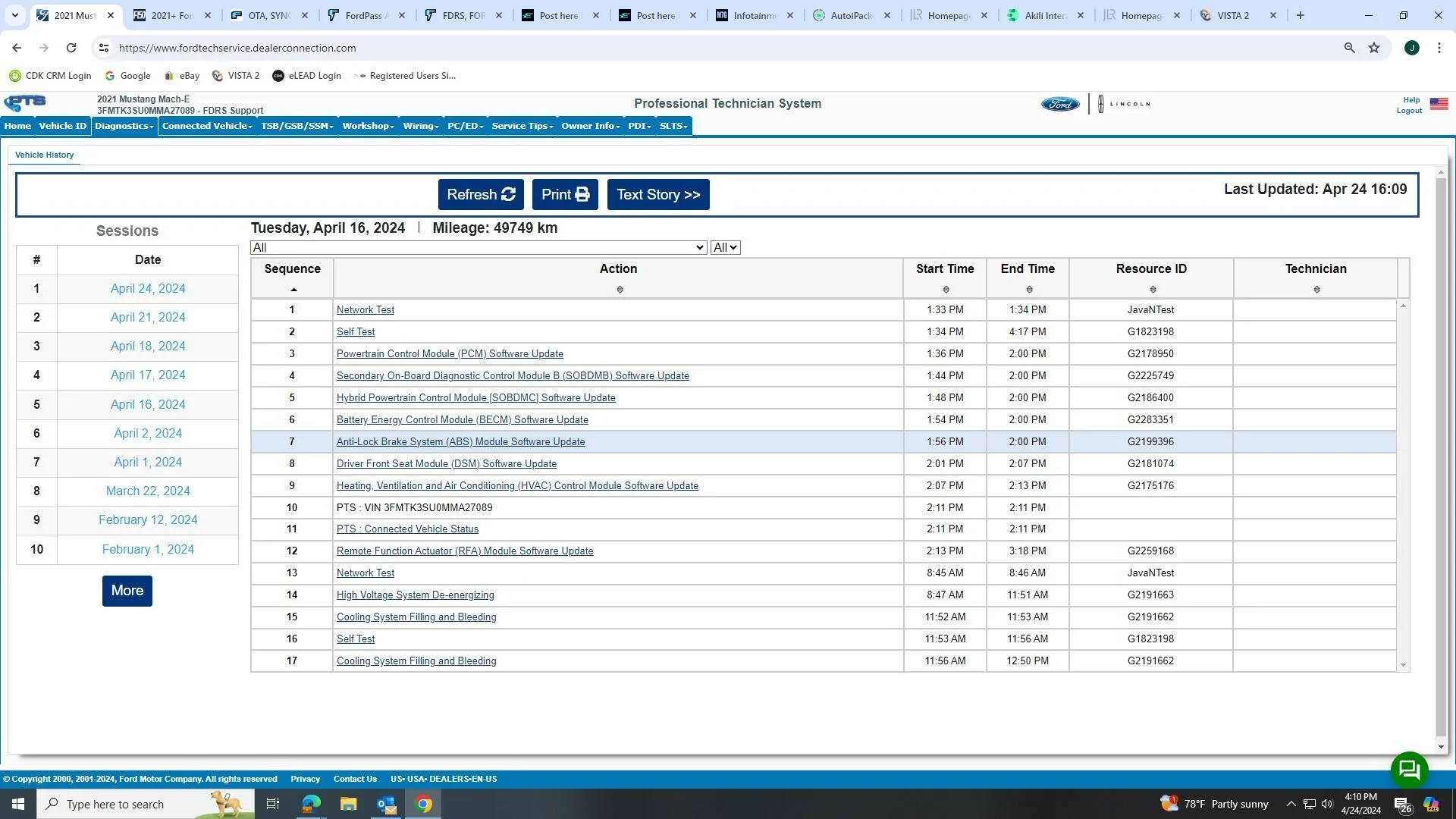Click browser back arrow

17,48
